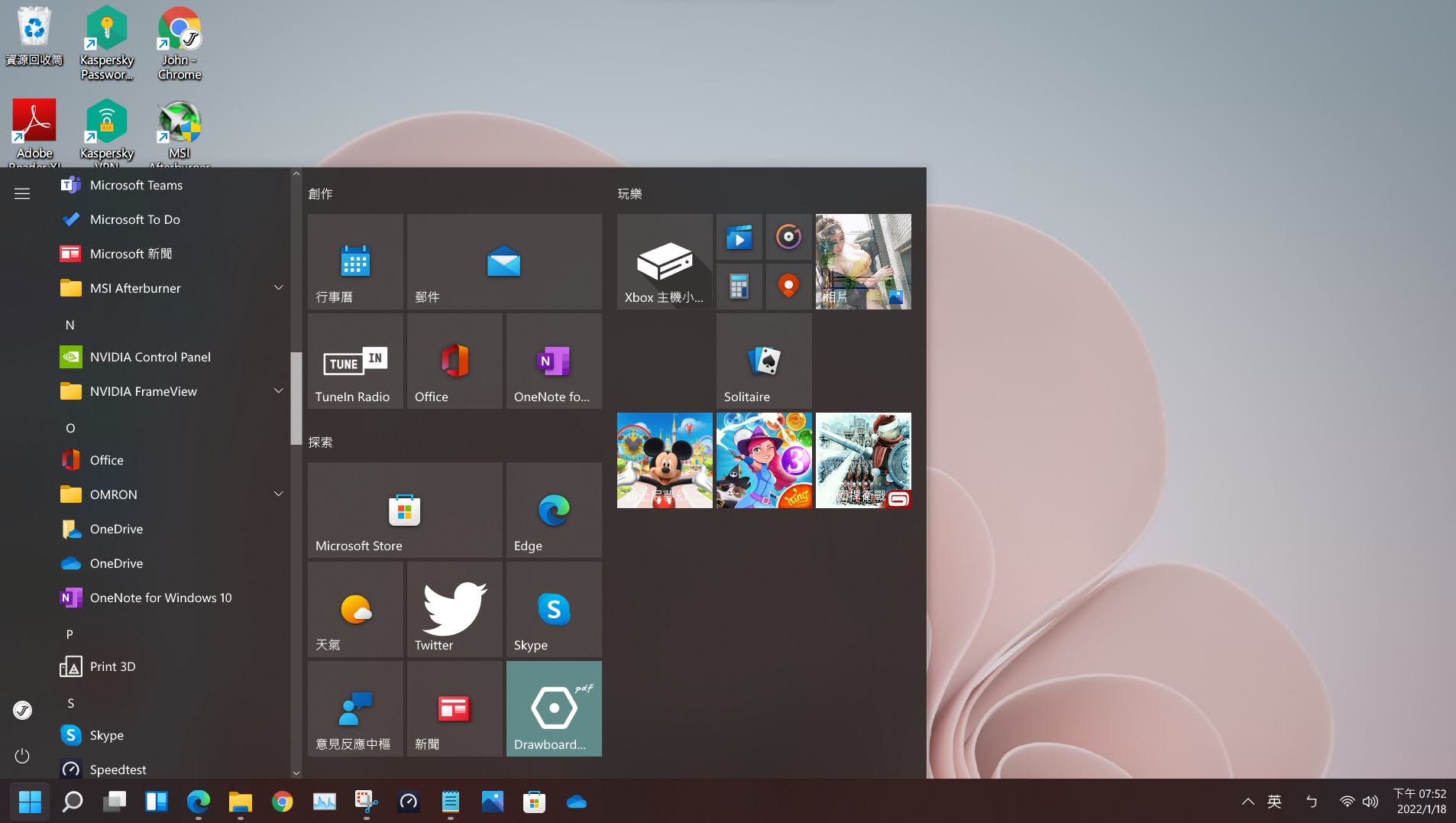1456x823 pixels.
Task: Open File Explorer from the taskbar
Action: pos(241,802)
